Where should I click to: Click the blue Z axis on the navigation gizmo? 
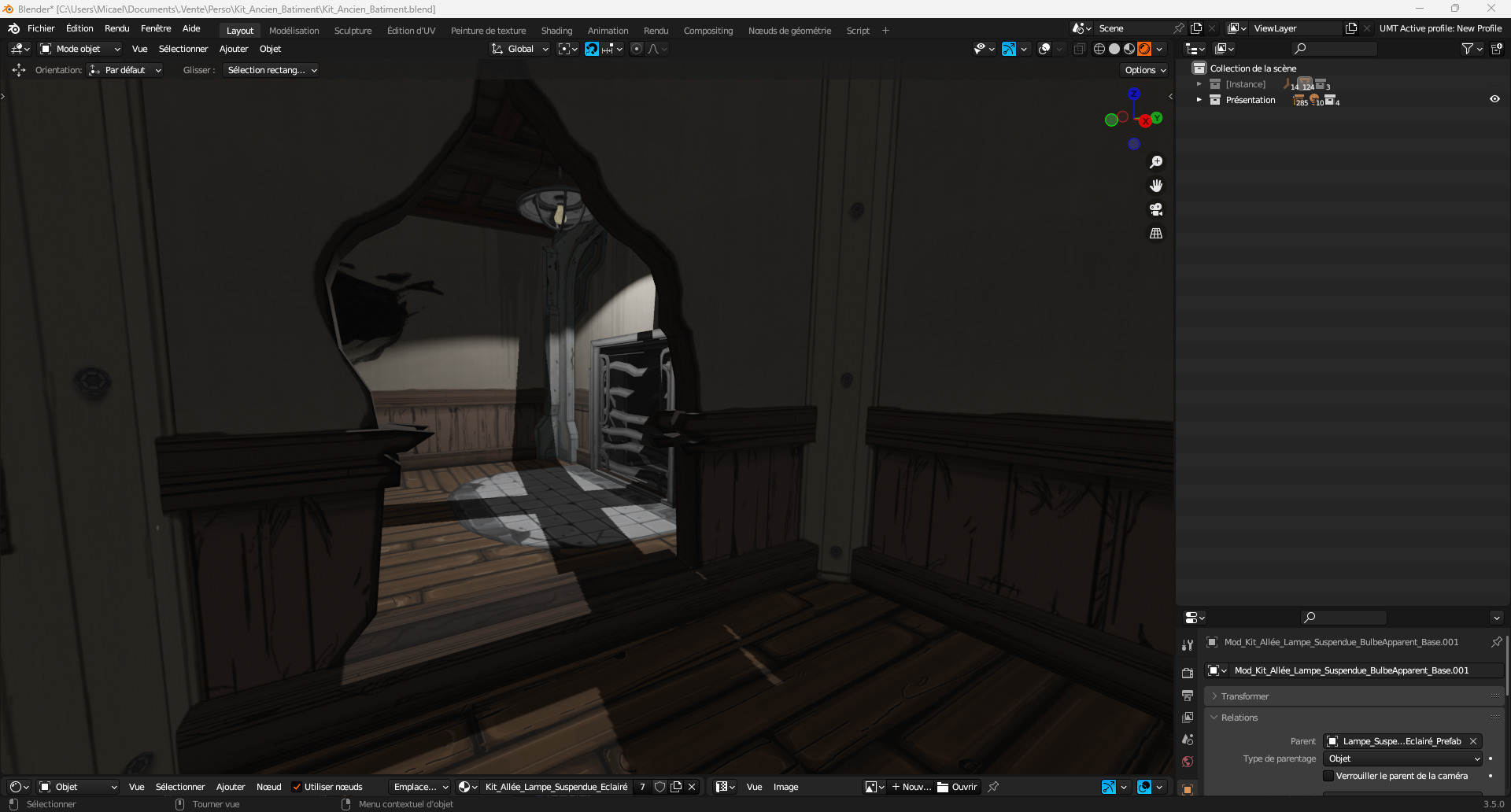[x=1134, y=94]
